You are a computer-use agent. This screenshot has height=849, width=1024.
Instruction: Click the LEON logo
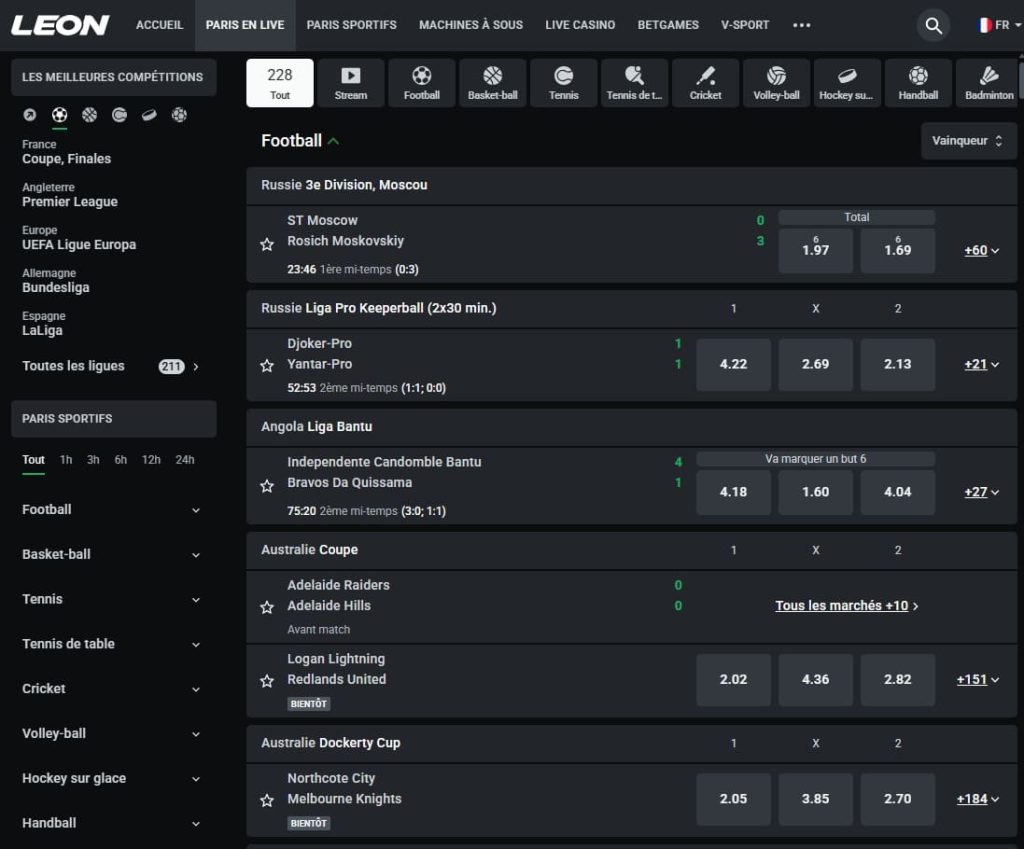pos(60,25)
